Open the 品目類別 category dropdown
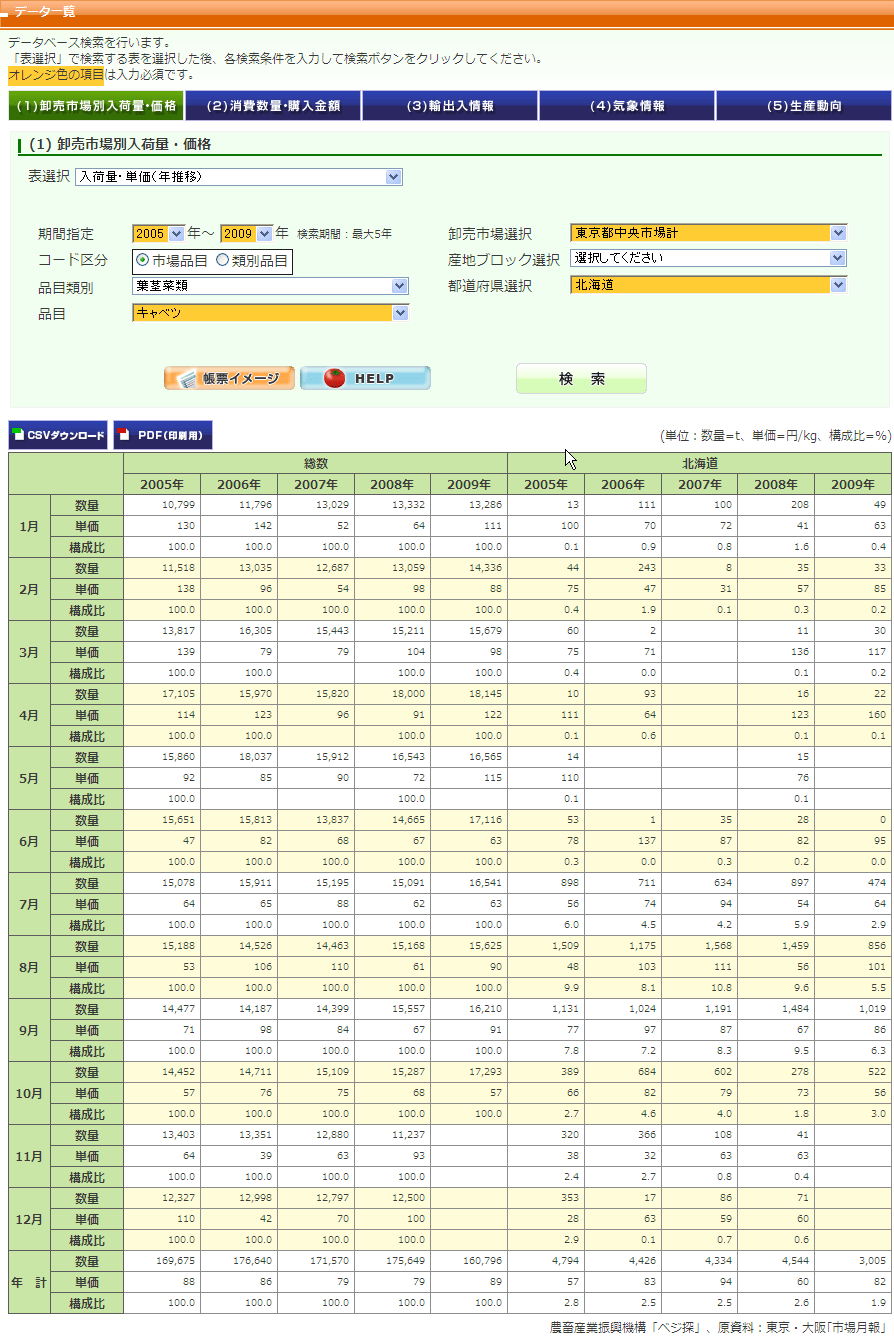 270,286
